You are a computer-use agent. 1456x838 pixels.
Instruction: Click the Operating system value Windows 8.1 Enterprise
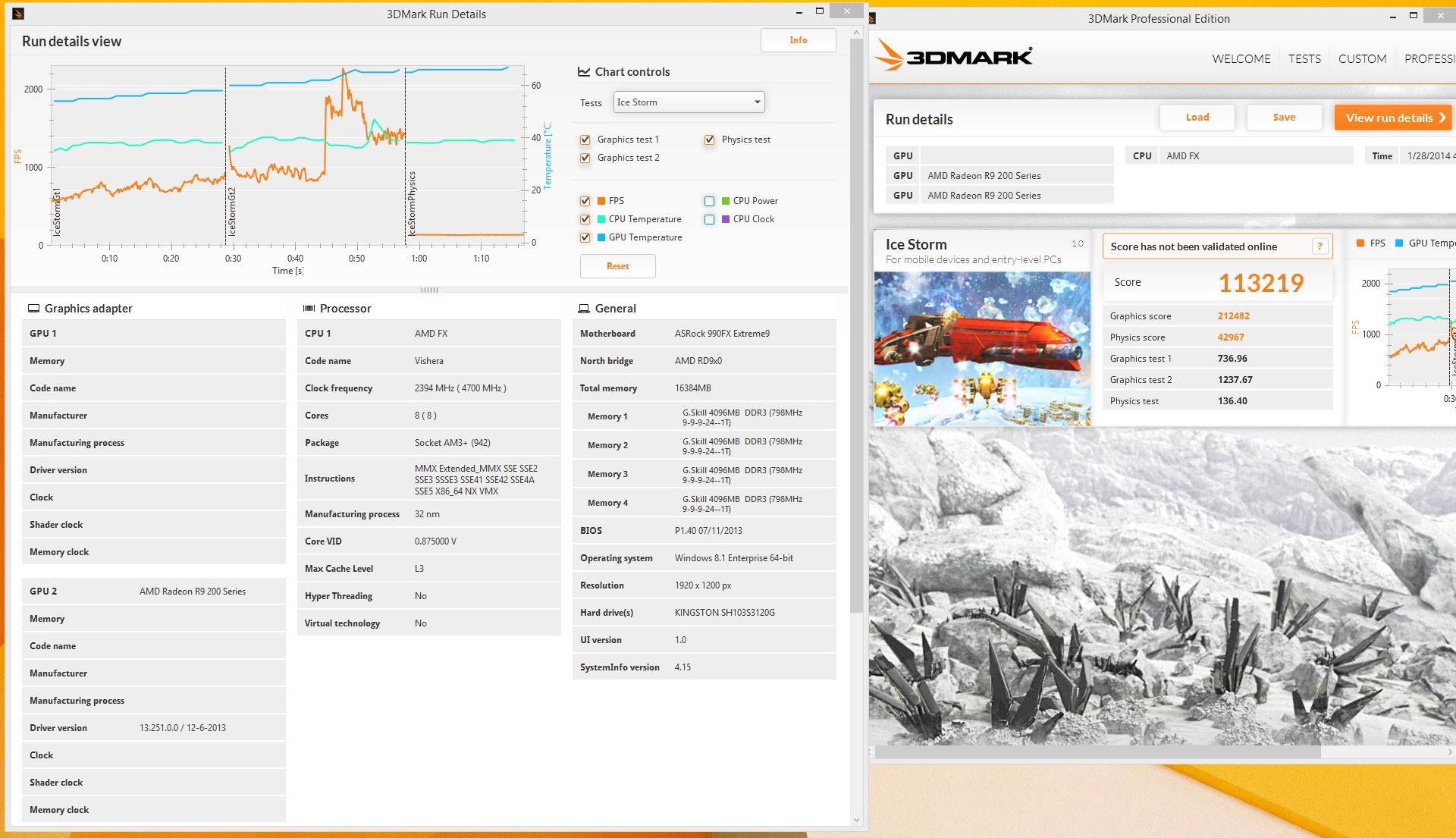pyautogui.click(x=733, y=558)
